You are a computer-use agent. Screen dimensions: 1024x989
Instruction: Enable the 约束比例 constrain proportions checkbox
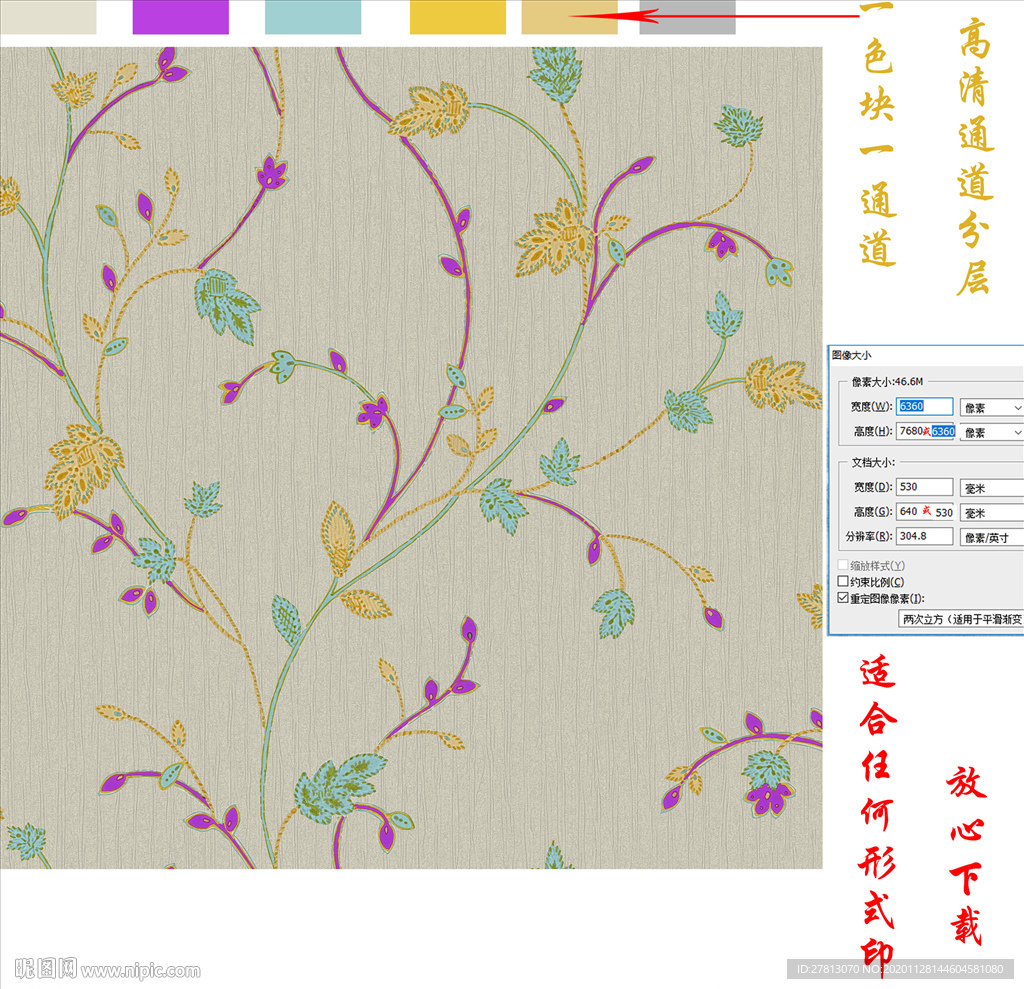point(842,581)
